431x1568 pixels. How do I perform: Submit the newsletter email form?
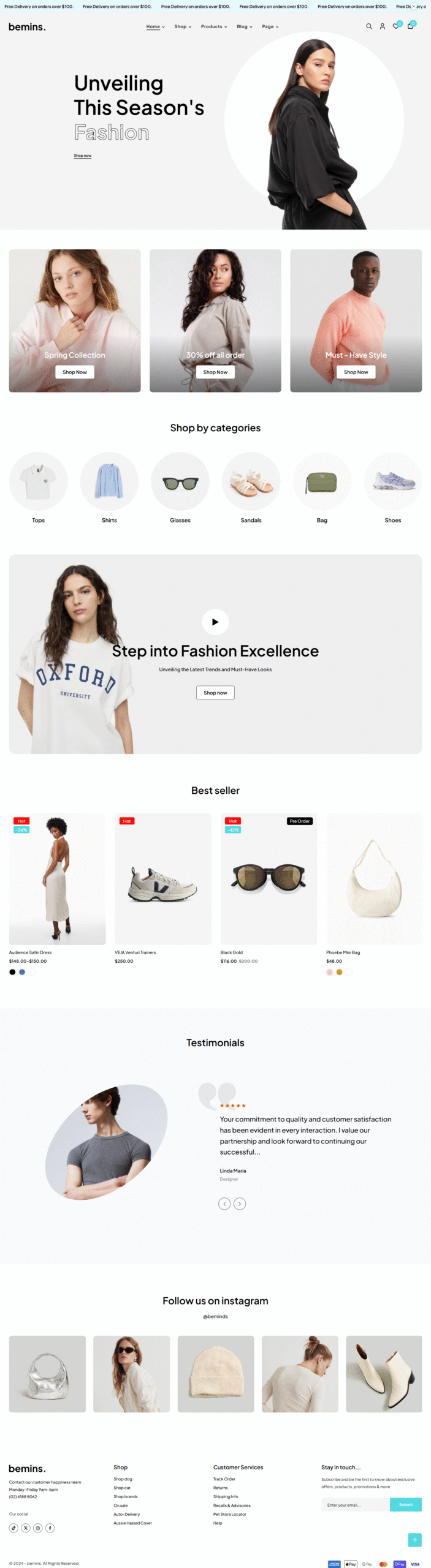point(406,1504)
